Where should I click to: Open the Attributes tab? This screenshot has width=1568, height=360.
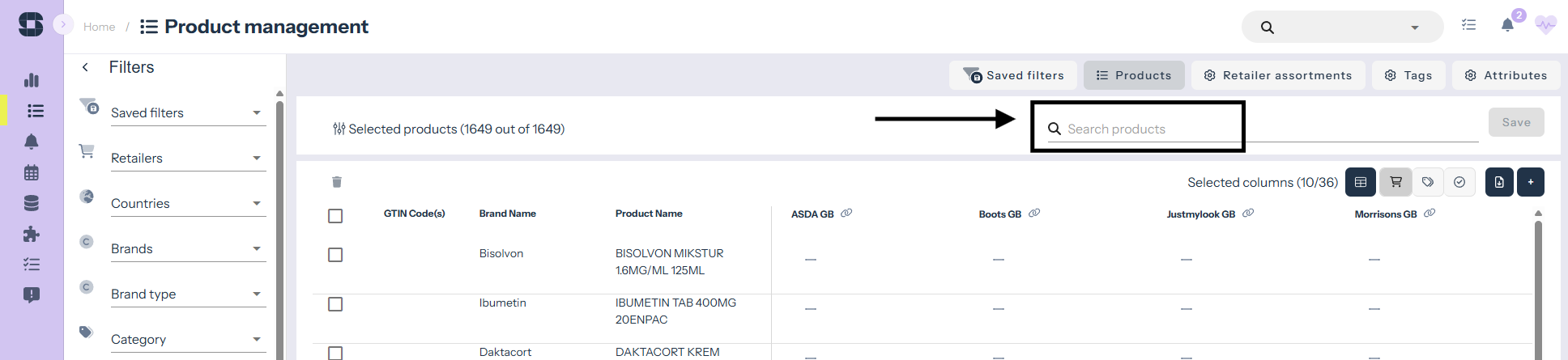coord(1506,75)
